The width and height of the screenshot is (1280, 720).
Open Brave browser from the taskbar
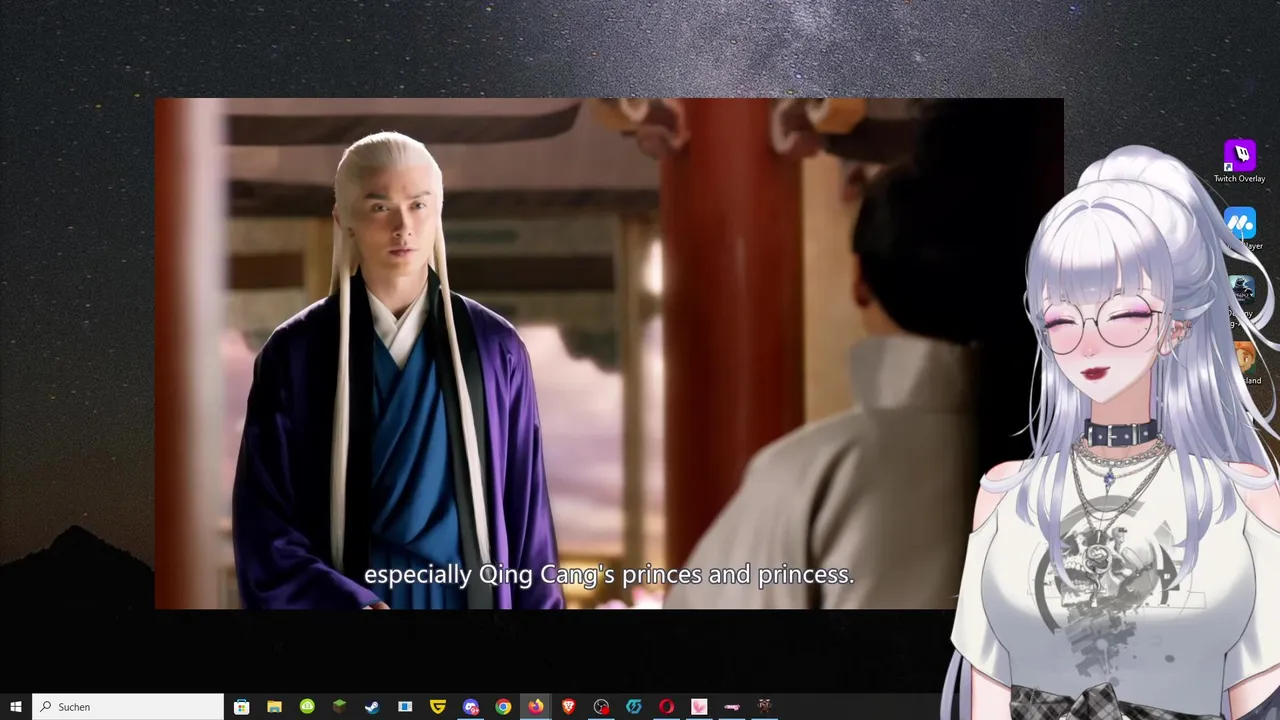[568, 707]
